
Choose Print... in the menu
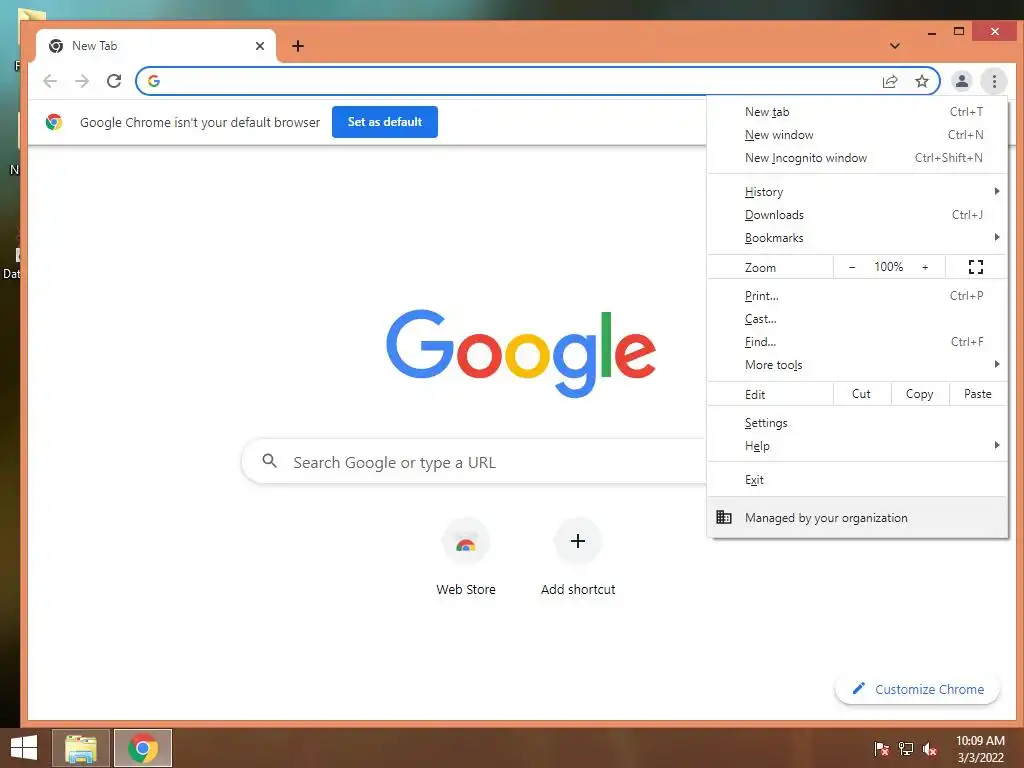coord(857,296)
